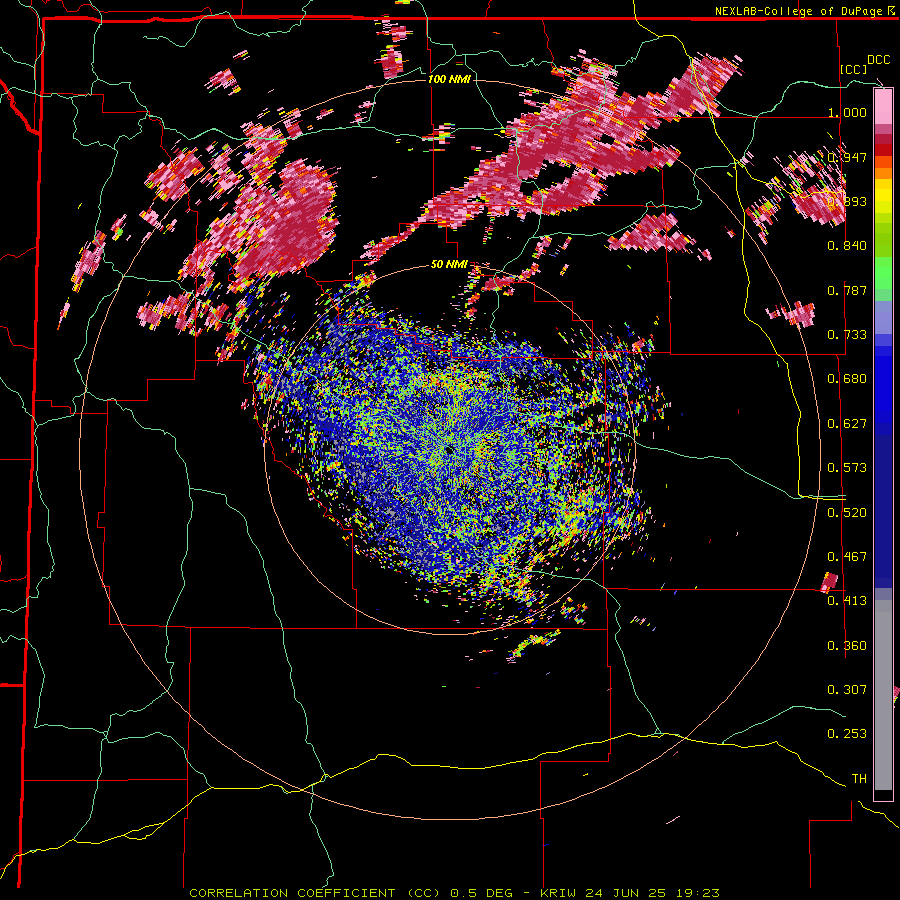The height and width of the screenshot is (900, 900).
Task: Click the TH threshold label
Action: (859, 779)
